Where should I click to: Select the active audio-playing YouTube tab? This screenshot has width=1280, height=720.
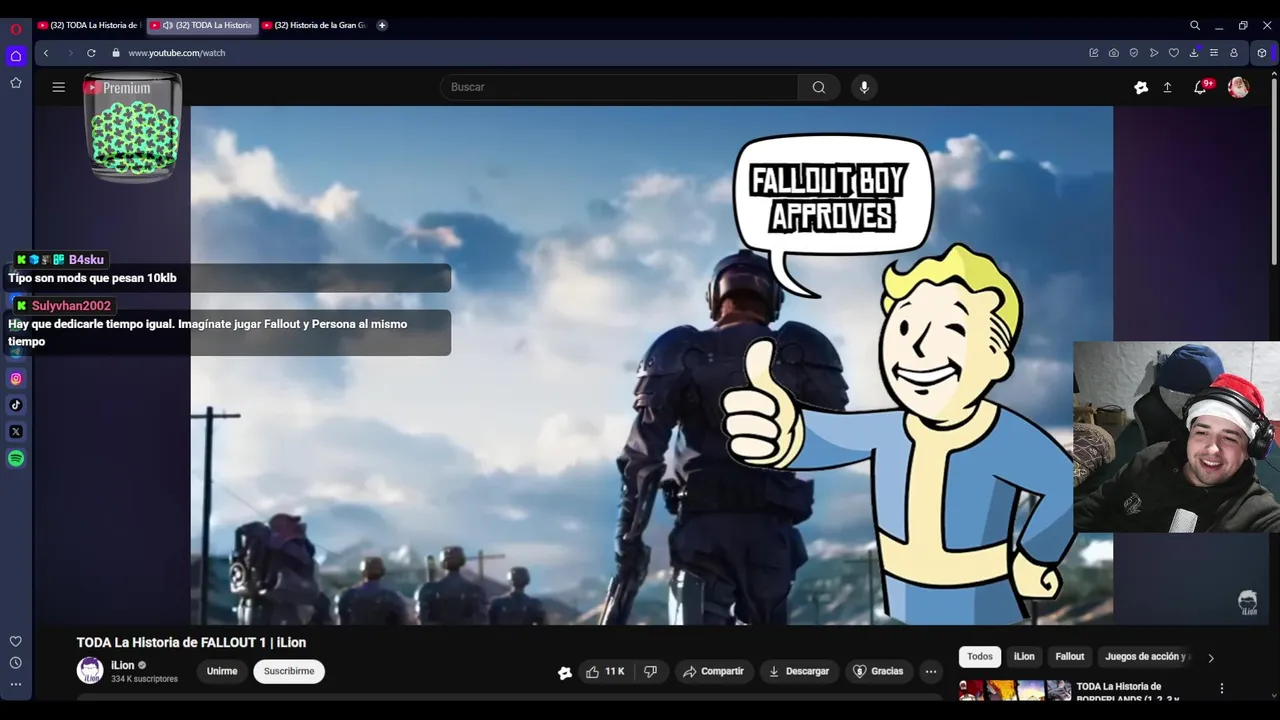click(203, 25)
